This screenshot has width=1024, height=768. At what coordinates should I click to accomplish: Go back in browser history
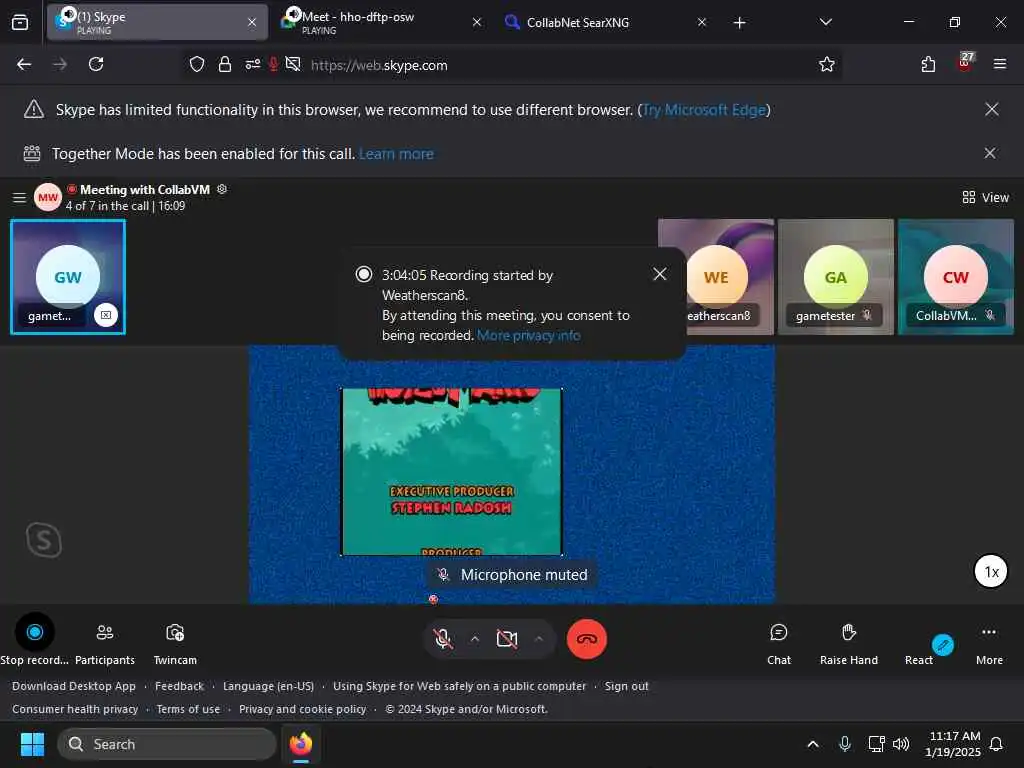point(24,64)
